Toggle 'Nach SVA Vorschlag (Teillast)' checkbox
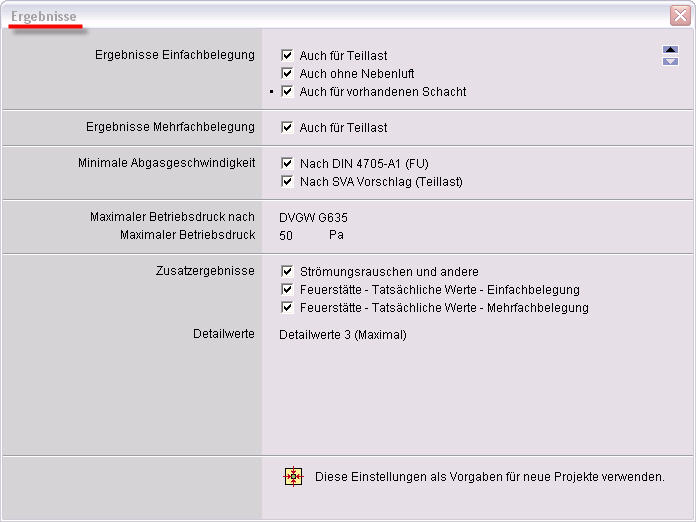This screenshot has width=696, height=522. point(288,182)
